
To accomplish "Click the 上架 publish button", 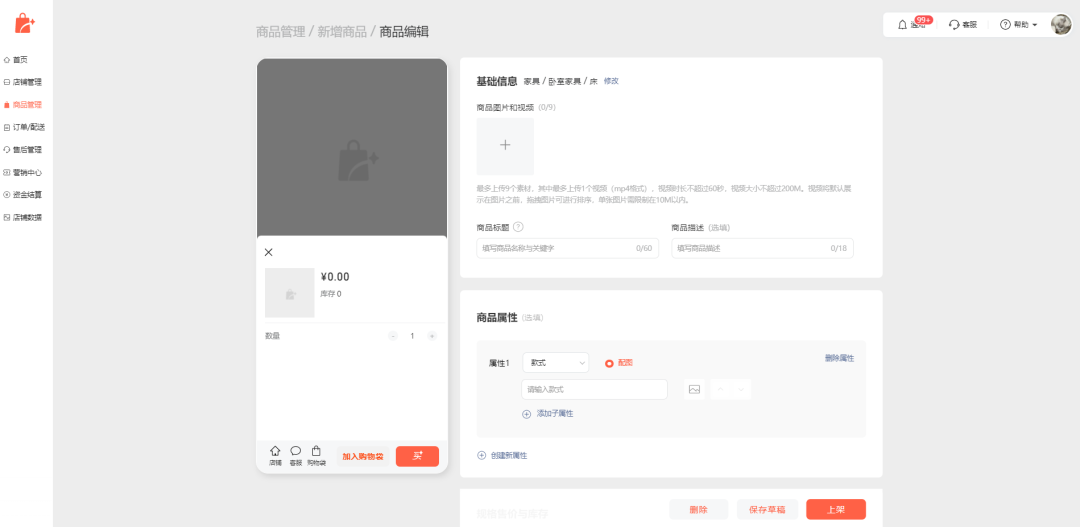I will tap(835, 509).
